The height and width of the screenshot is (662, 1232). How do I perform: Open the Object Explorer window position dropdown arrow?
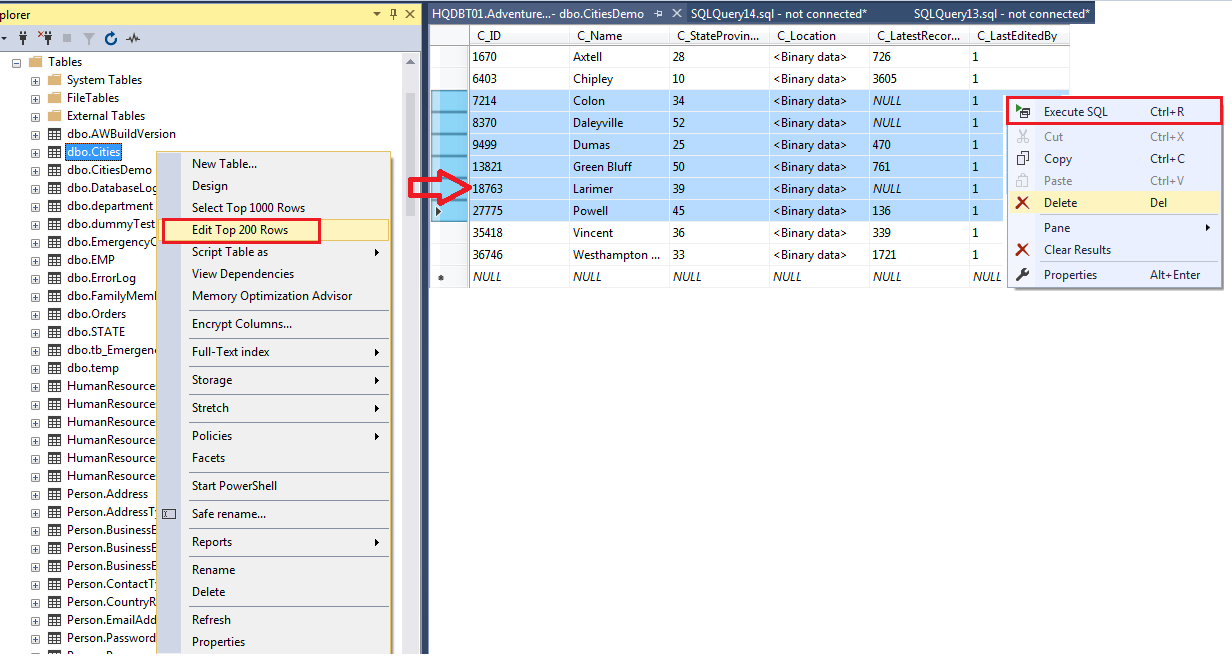point(376,14)
